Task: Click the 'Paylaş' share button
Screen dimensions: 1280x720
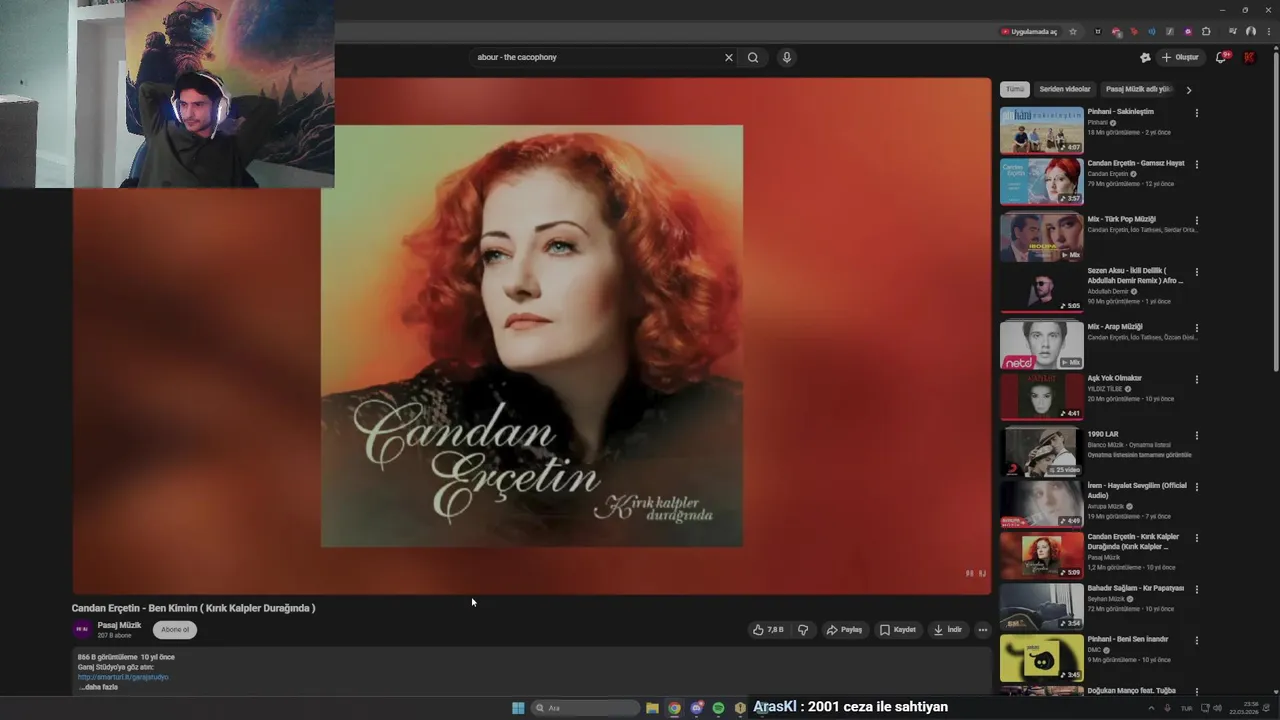Action: coord(844,630)
